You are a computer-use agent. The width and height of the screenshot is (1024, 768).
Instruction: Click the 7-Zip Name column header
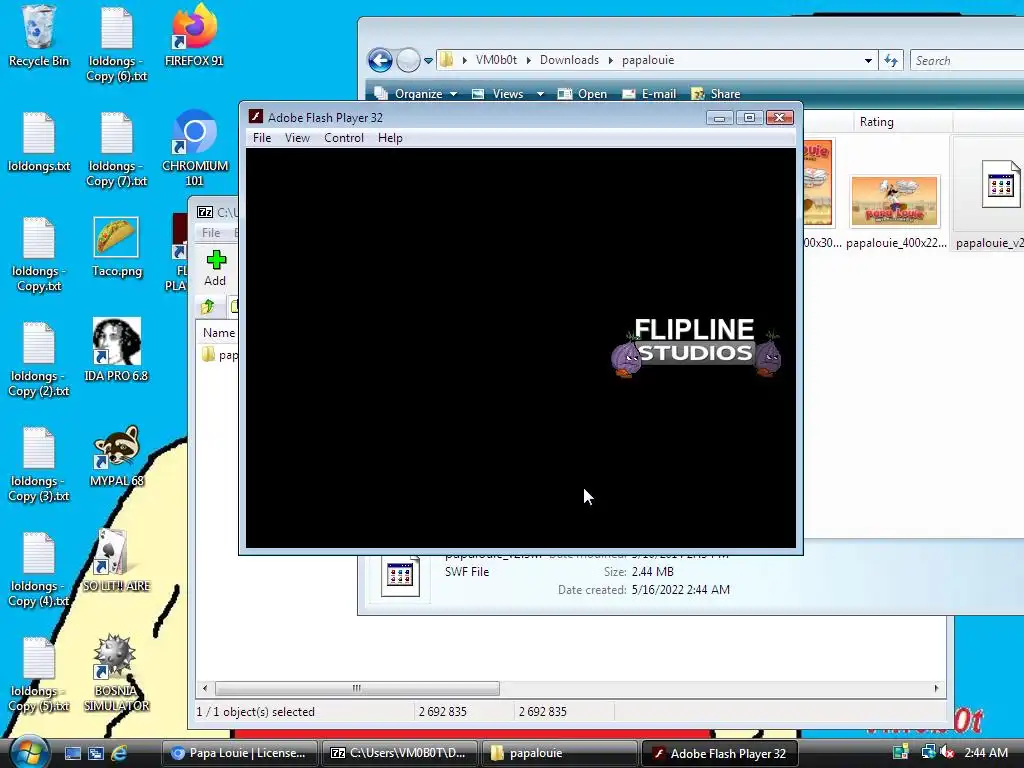(218, 332)
